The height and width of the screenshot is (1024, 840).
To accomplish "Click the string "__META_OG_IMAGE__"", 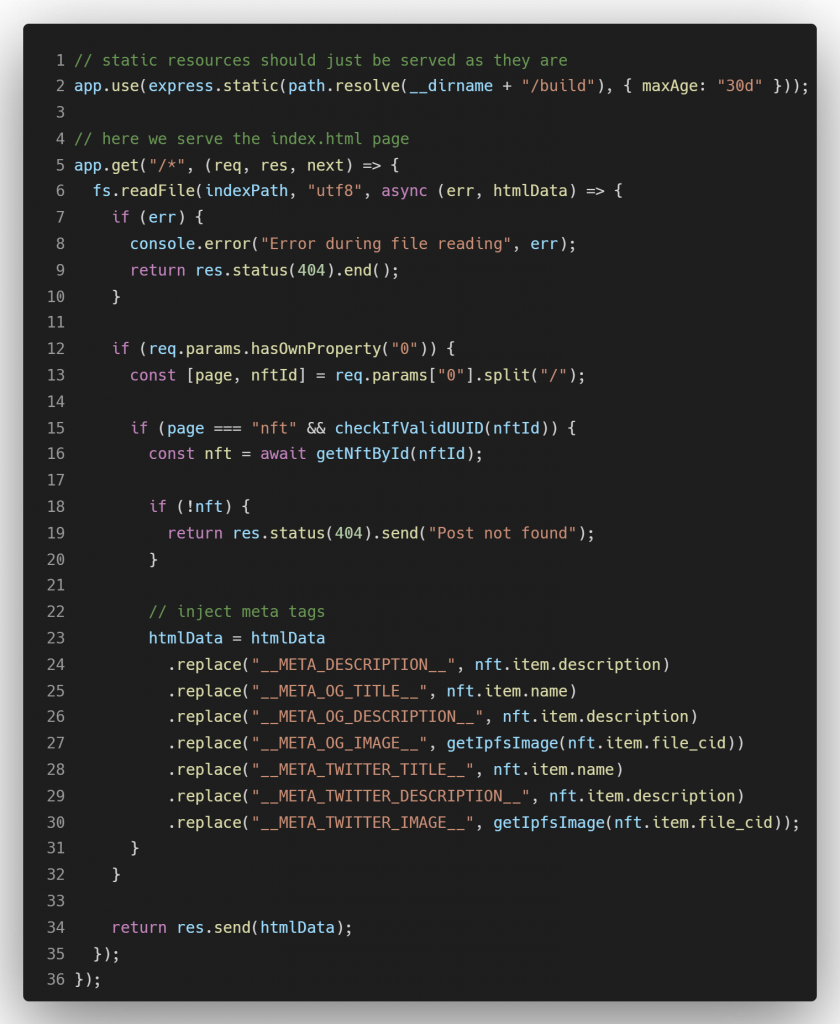I will tap(339, 743).
